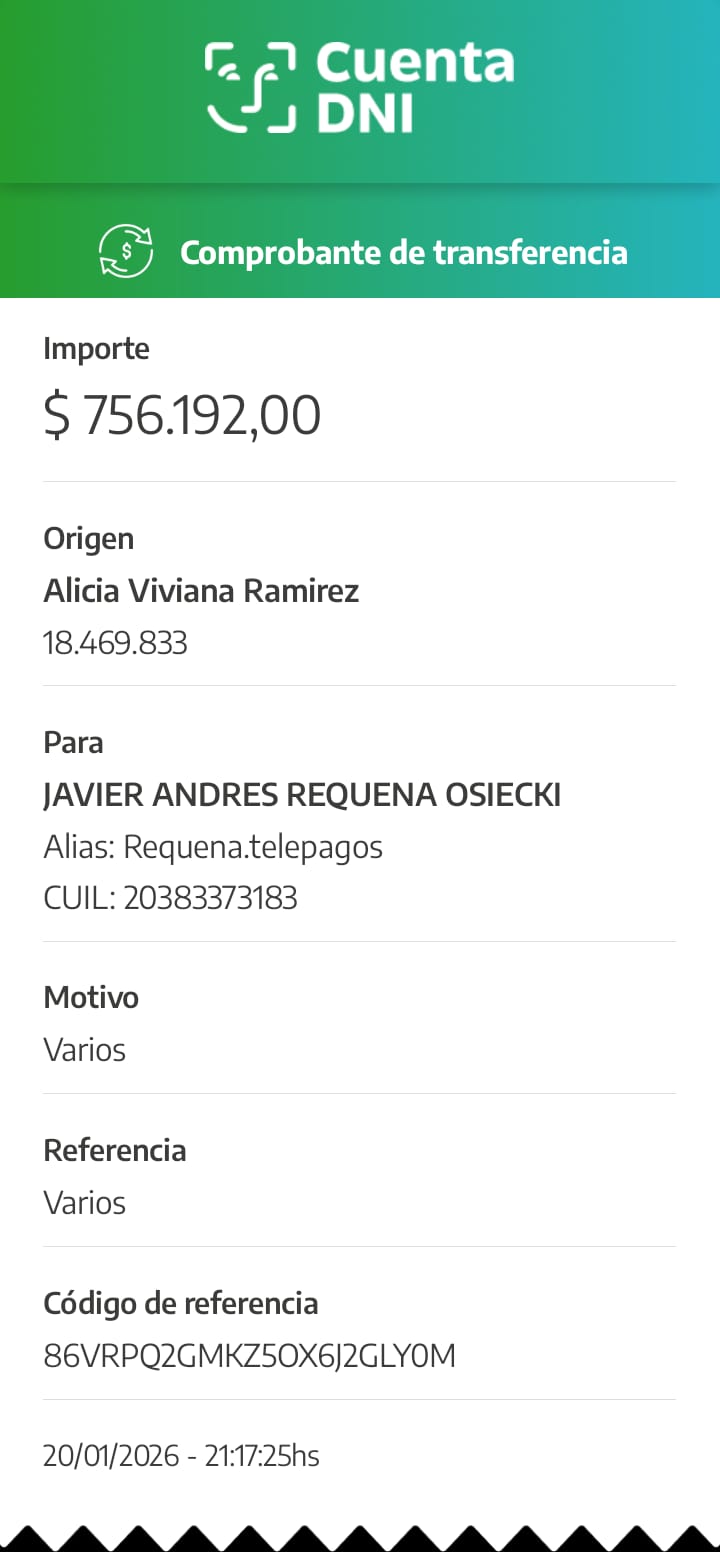Click the sender DNI number 18.469.833
Image resolution: width=720 pixels, height=1552 pixels.
(x=115, y=642)
